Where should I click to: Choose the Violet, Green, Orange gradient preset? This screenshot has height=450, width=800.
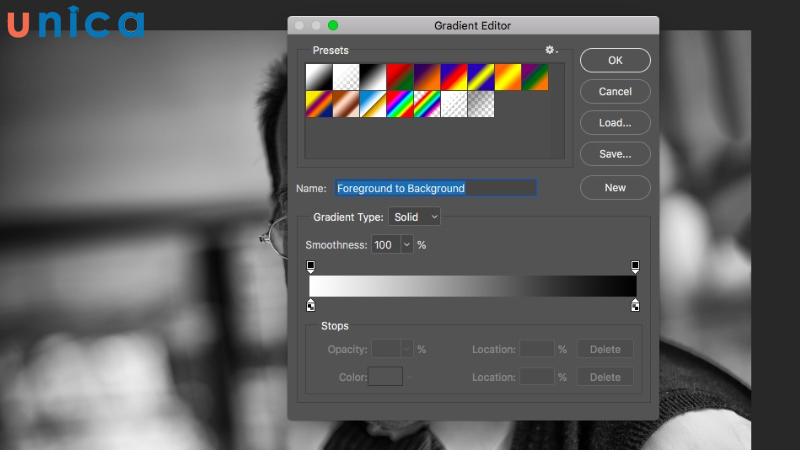coord(535,77)
